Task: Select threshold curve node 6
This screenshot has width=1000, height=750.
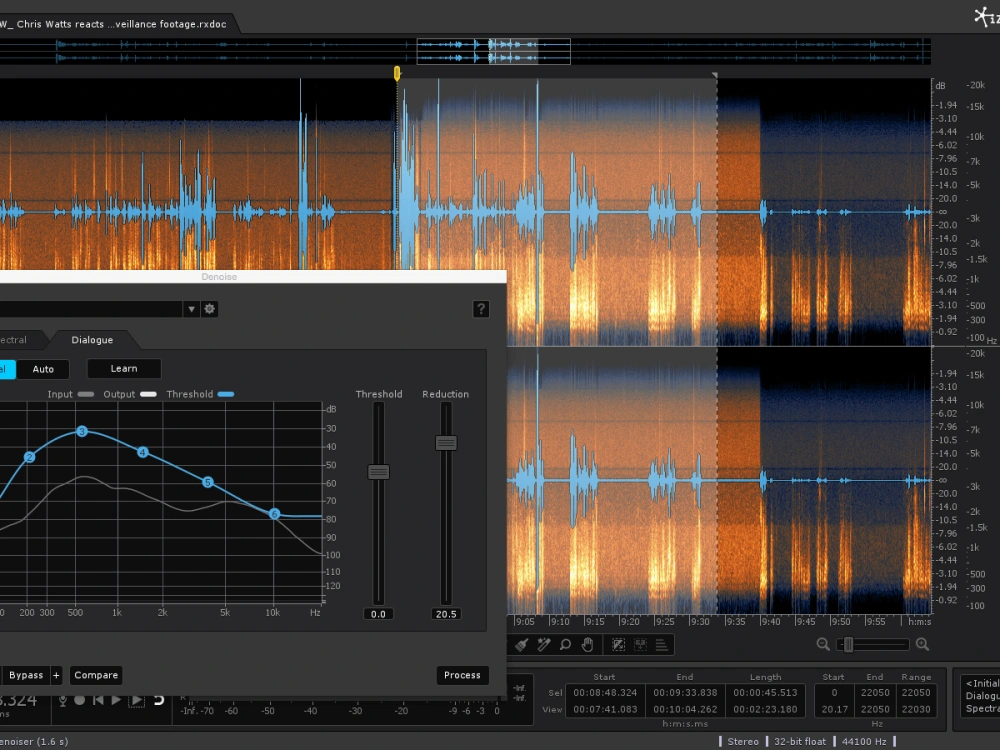Action: (274, 514)
